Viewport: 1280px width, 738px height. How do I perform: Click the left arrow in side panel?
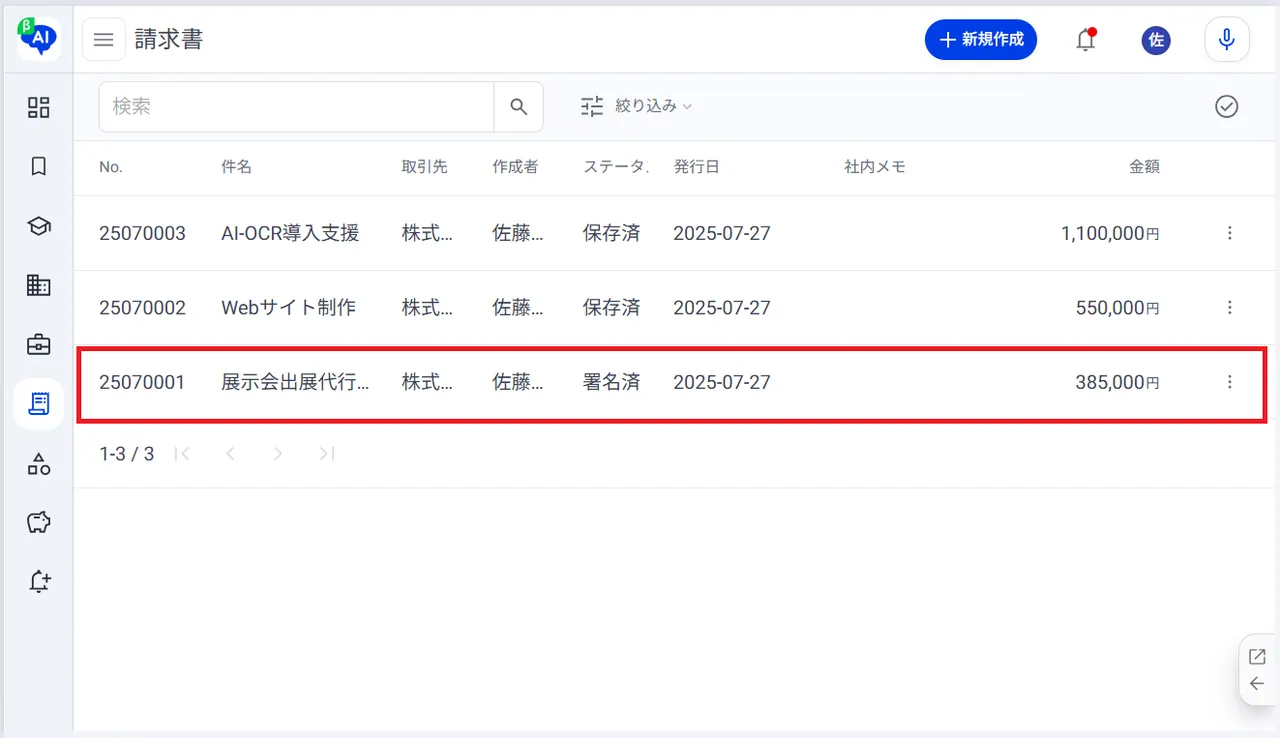click(1257, 684)
